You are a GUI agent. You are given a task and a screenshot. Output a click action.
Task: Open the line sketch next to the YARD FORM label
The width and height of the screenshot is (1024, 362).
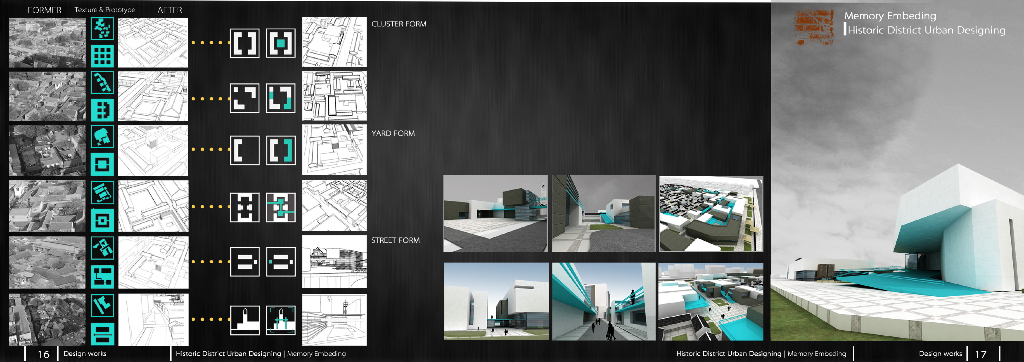coord(334,151)
